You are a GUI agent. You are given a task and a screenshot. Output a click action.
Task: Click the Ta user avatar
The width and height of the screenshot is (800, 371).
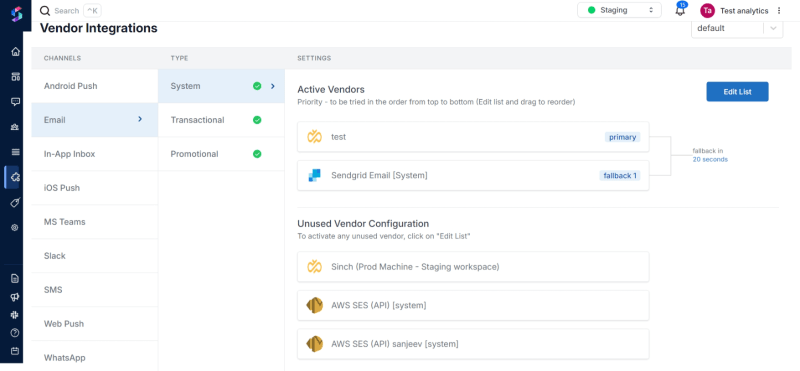click(x=707, y=10)
